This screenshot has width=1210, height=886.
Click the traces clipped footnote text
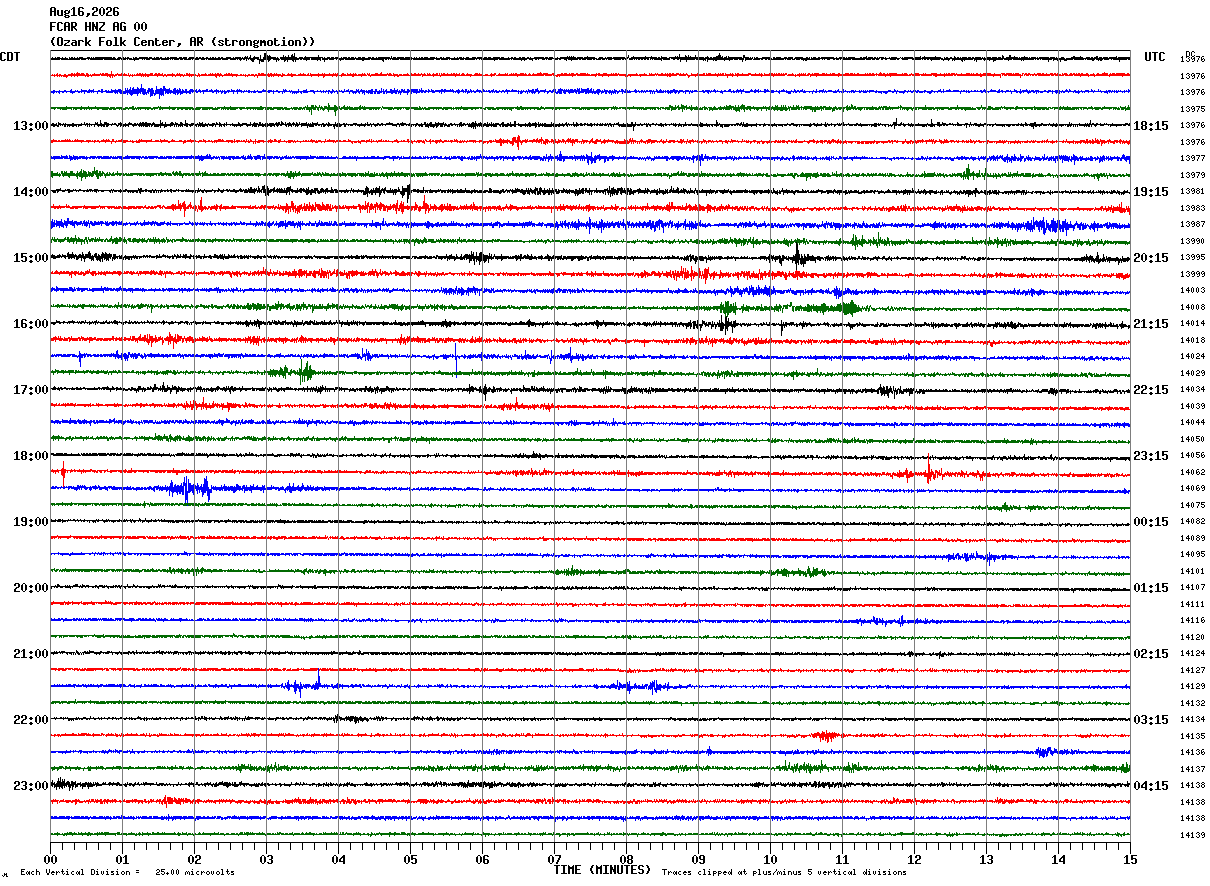784,873
